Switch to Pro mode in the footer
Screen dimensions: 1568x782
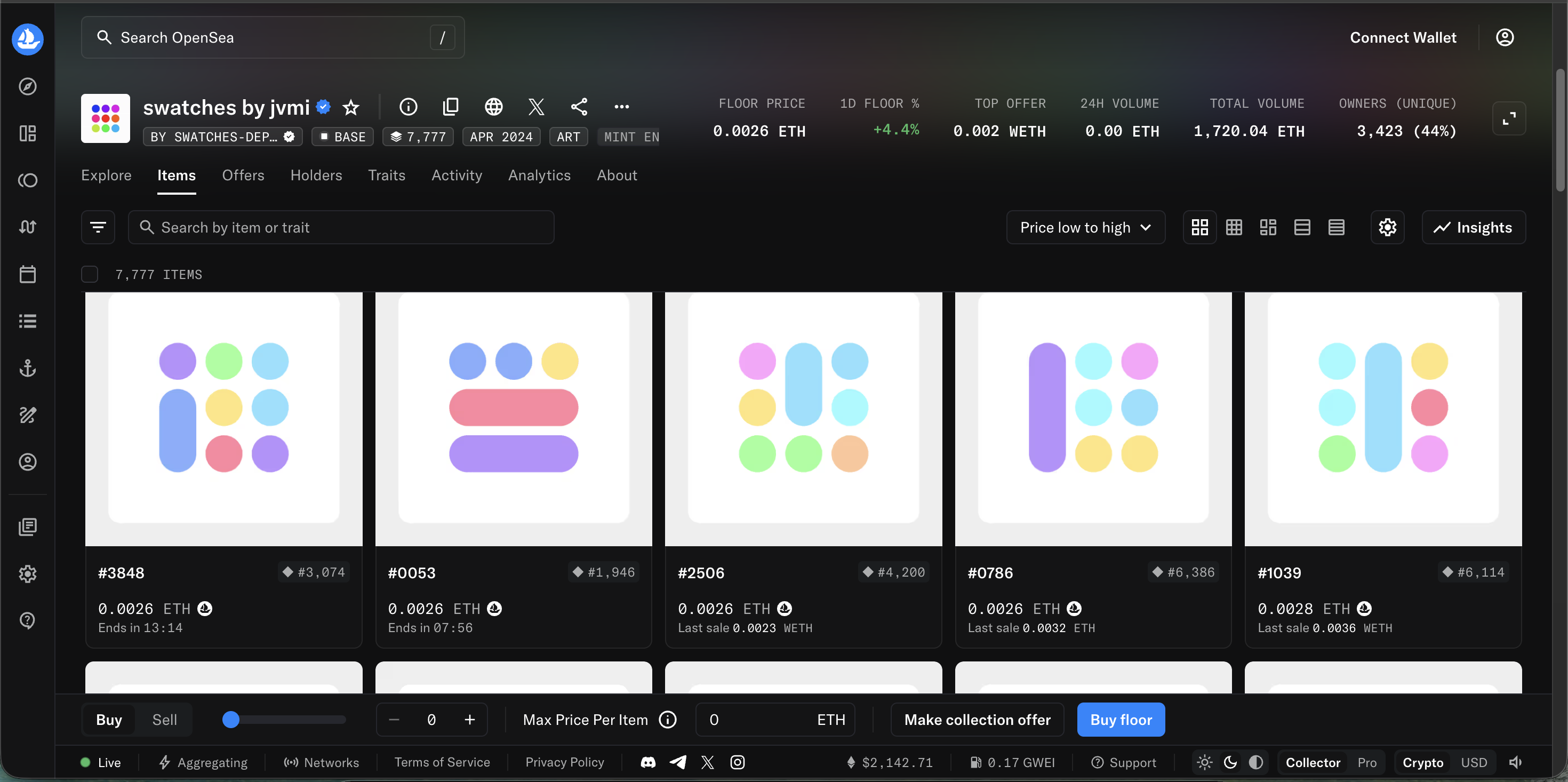tap(1366, 762)
